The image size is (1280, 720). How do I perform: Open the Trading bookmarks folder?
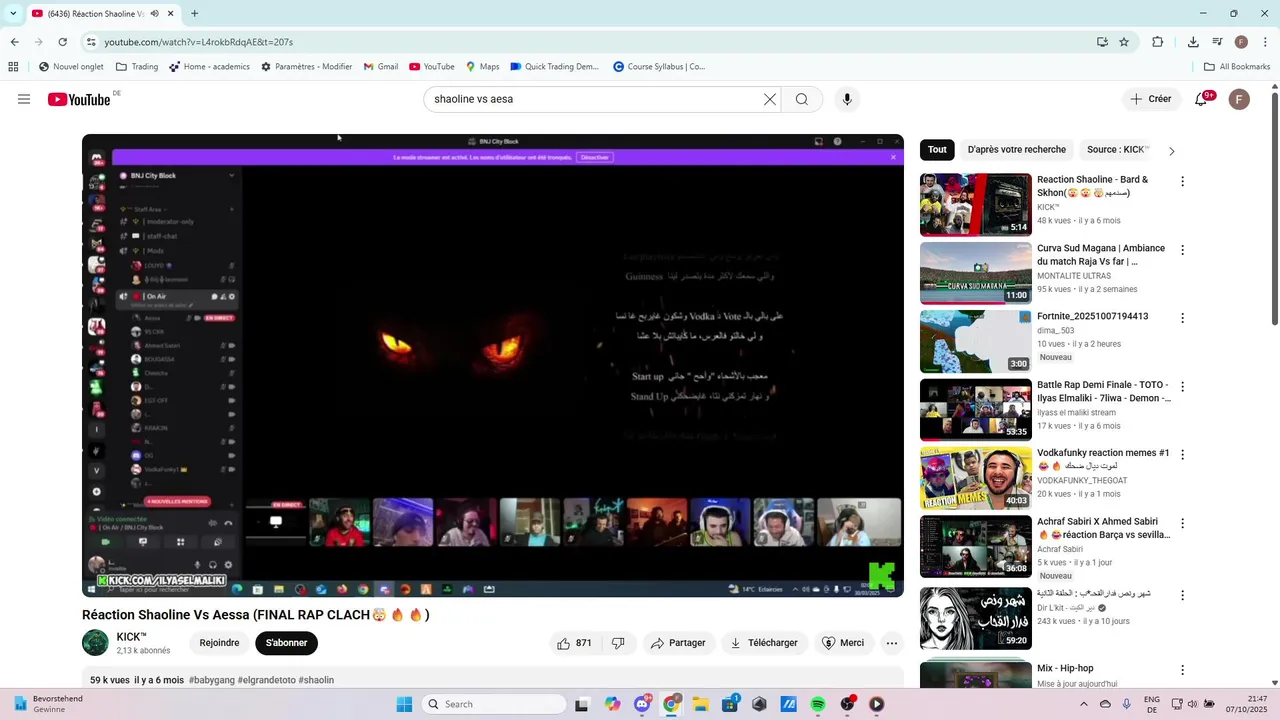(x=137, y=67)
